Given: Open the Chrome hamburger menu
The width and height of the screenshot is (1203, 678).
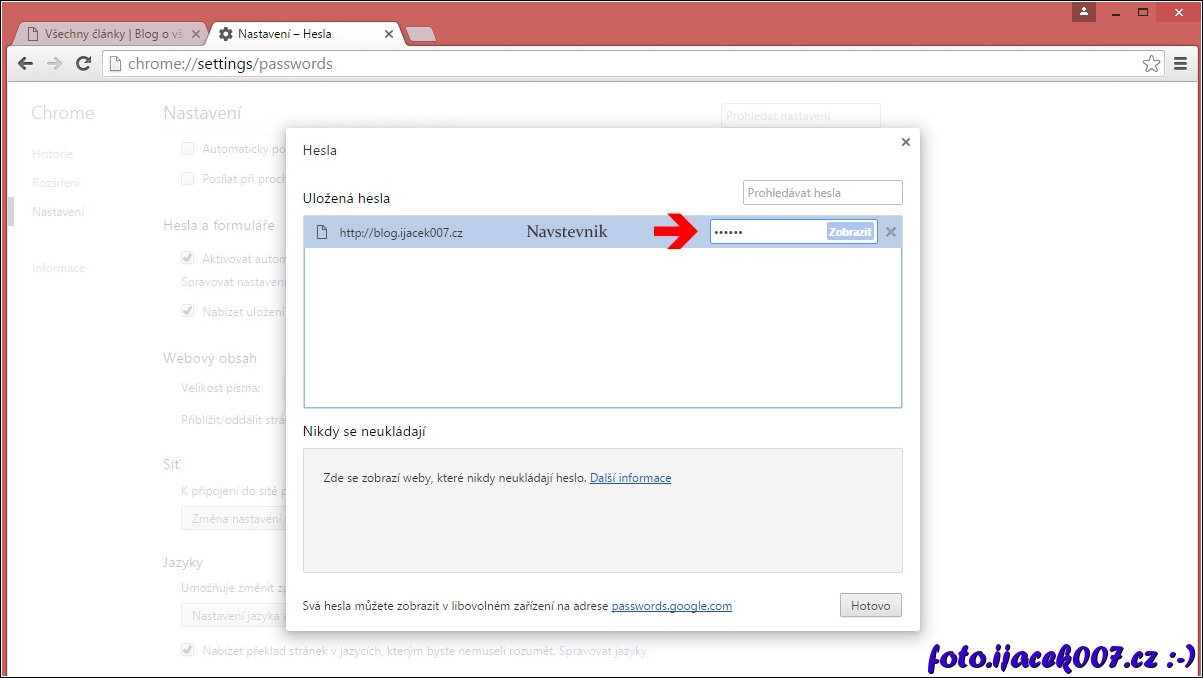Looking at the screenshot, I should tap(1180, 63).
